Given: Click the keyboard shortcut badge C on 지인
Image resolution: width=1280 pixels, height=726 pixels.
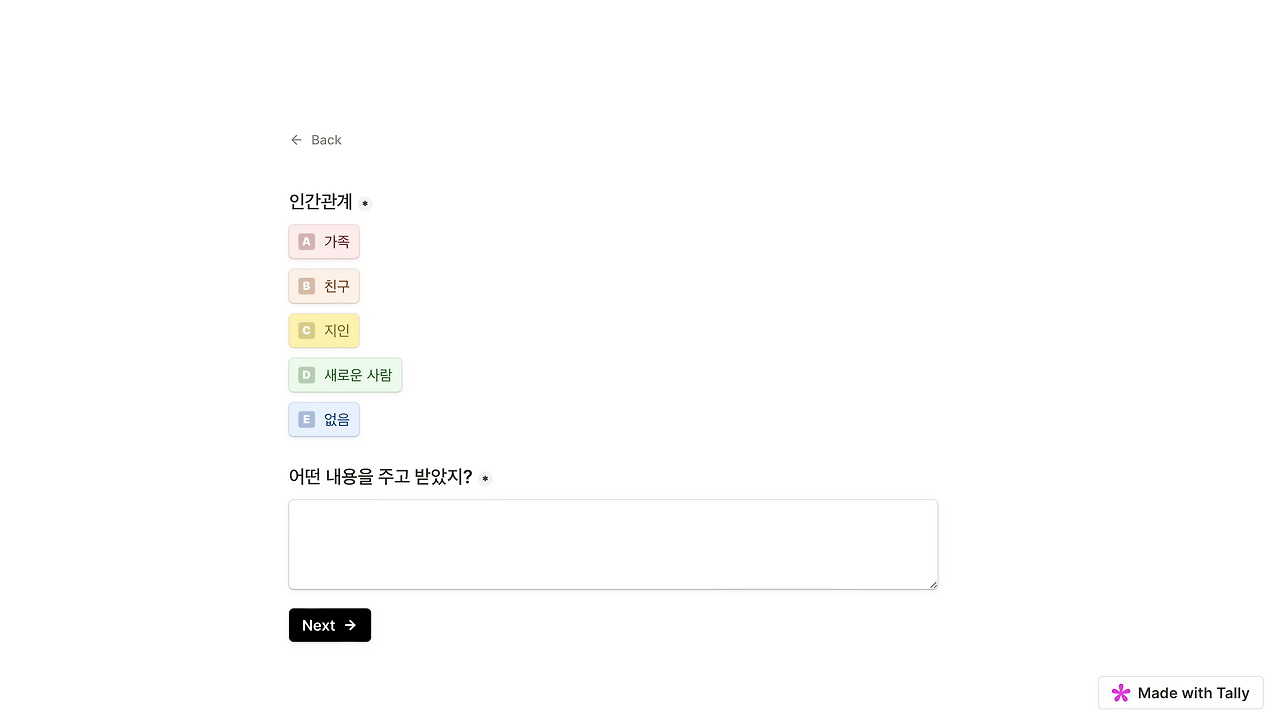Looking at the screenshot, I should (x=306, y=330).
